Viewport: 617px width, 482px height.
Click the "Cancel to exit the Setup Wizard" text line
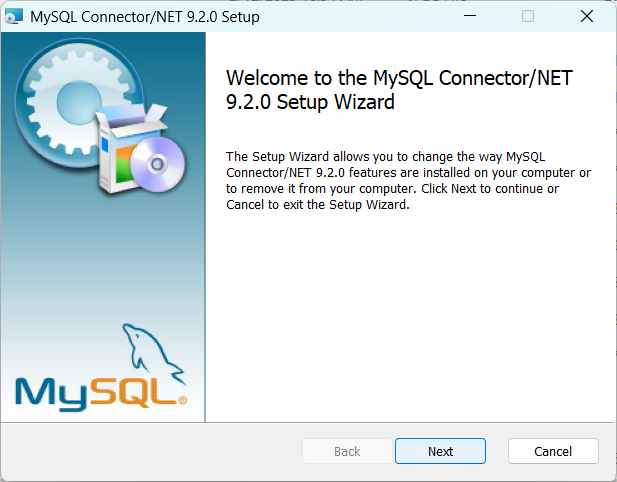coord(318,205)
